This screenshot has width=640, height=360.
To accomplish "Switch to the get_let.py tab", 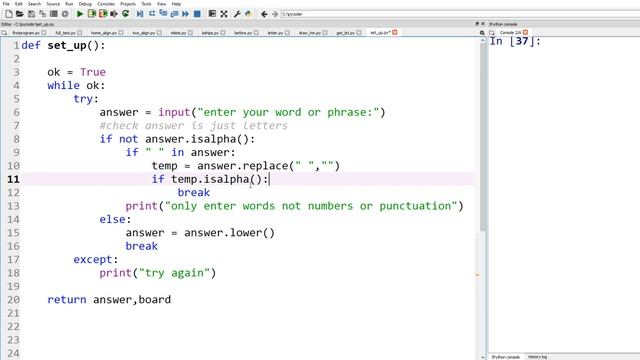I will tap(345, 33).
